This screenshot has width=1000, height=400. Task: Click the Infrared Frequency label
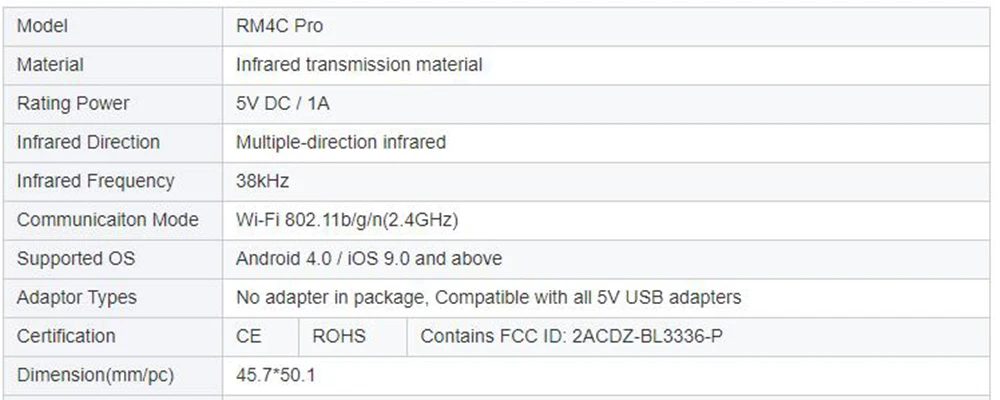pos(95,181)
